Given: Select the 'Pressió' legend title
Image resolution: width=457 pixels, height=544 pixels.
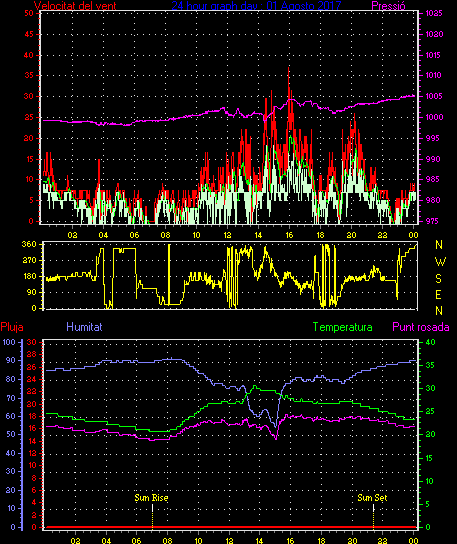Looking at the screenshot, I should pyautogui.click(x=388, y=6).
